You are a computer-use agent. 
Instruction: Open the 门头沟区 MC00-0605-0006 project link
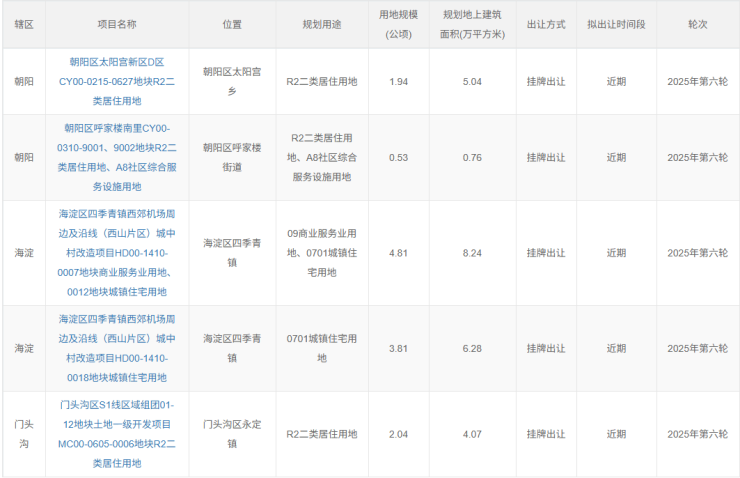pyautogui.click(x=118, y=434)
